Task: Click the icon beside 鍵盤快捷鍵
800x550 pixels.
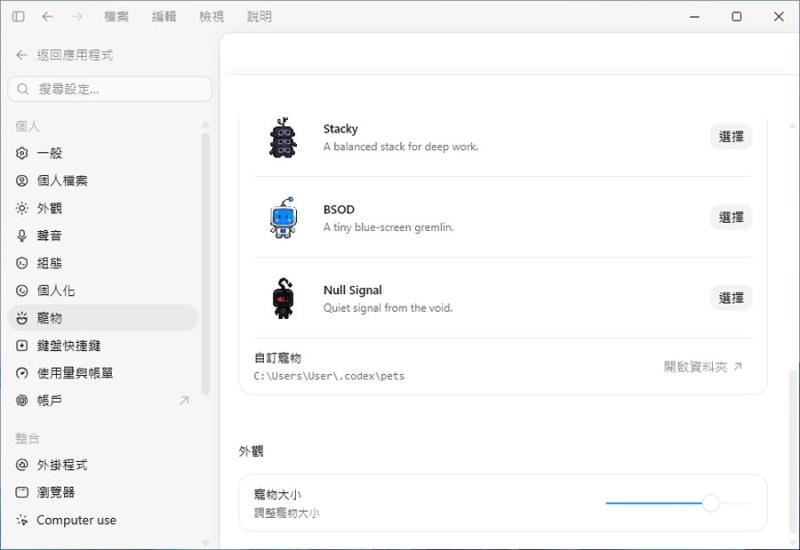Action: click(x=22, y=346)
